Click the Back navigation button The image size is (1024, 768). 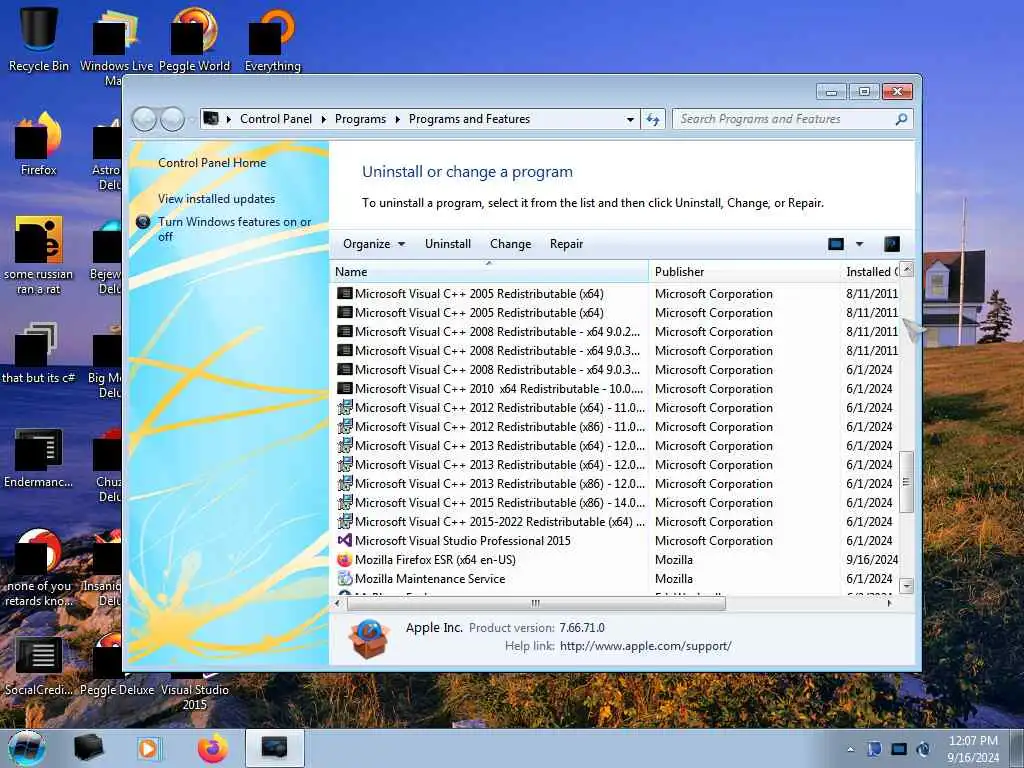(144, 120)
